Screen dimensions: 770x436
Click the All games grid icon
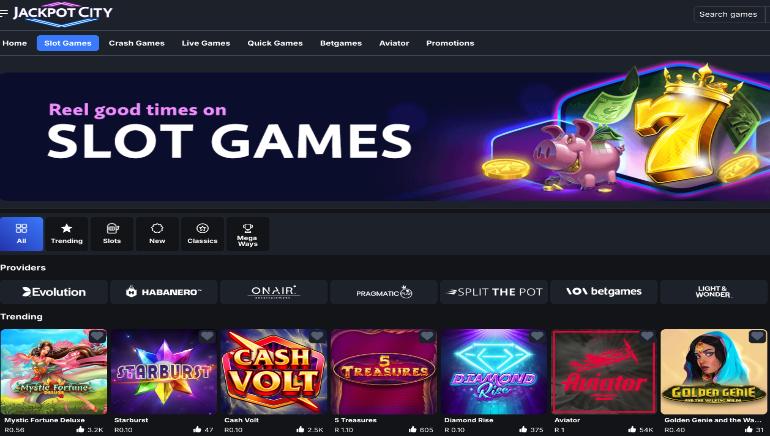click(x=22, y=228)
